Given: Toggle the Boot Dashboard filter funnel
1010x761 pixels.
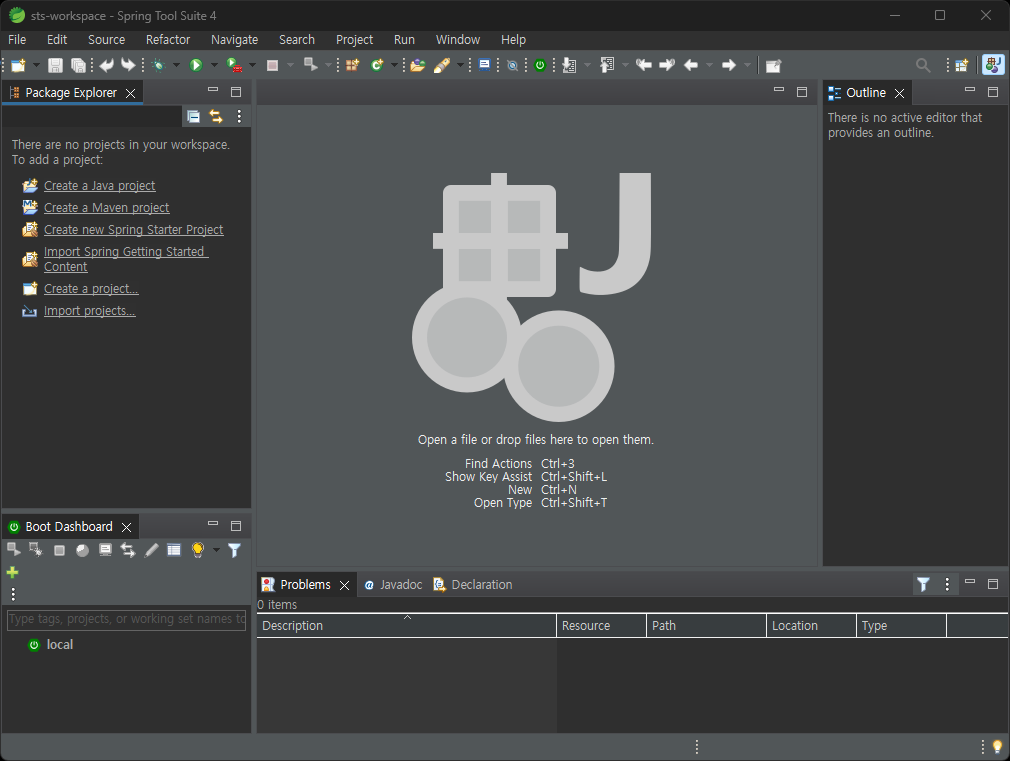Looking at the screenshot, I should click(234, 550).
